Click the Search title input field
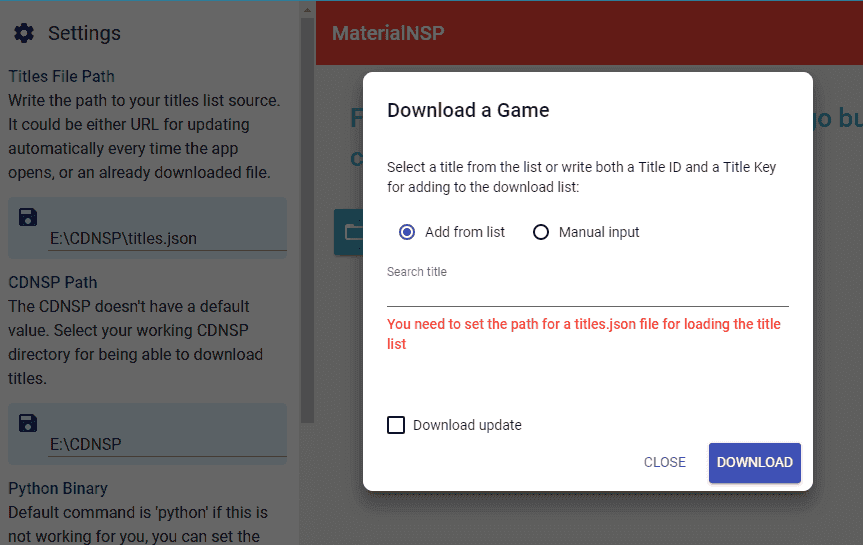 click(588, 293)
